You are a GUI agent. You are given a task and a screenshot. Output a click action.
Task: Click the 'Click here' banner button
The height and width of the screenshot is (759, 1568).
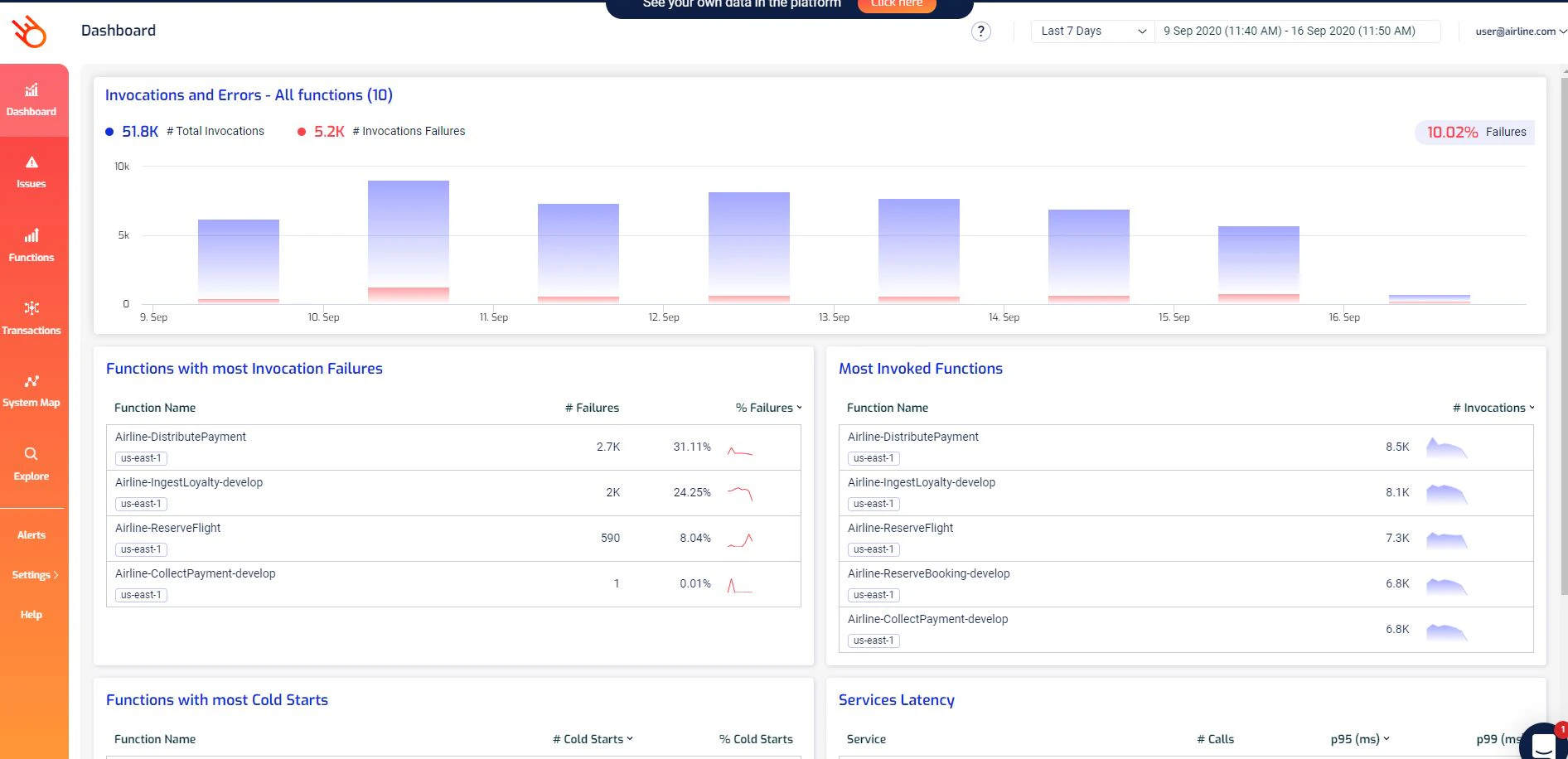tap(896, 4)
